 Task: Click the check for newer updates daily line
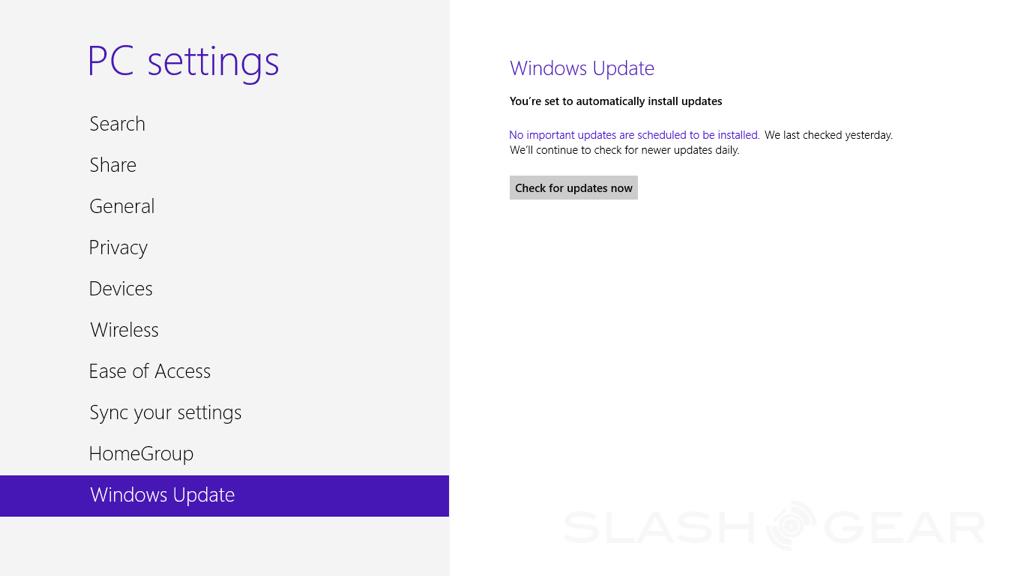tap(624, 150)
